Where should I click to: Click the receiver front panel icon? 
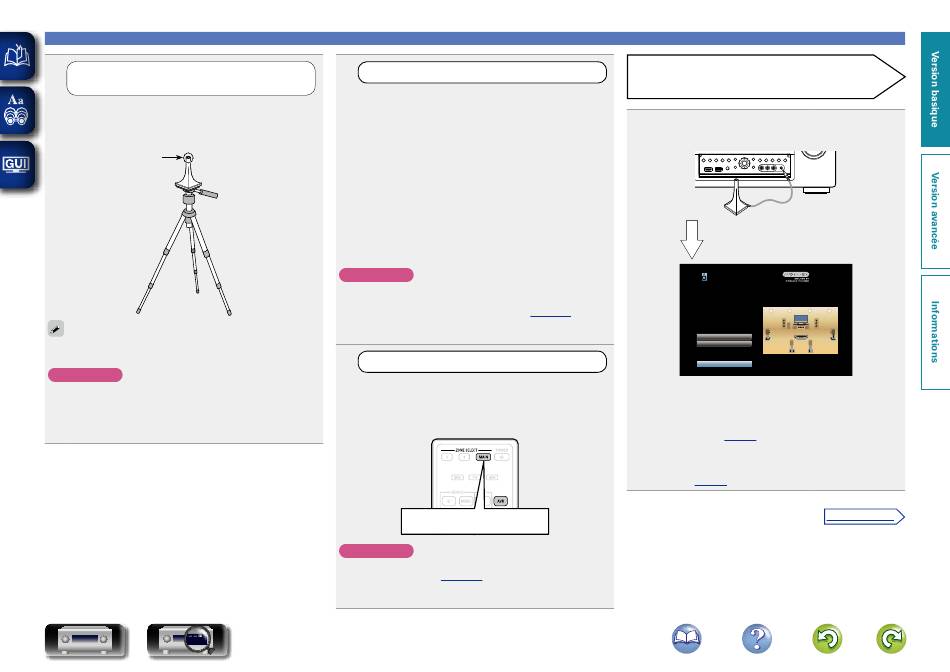(x=86, y=641)
